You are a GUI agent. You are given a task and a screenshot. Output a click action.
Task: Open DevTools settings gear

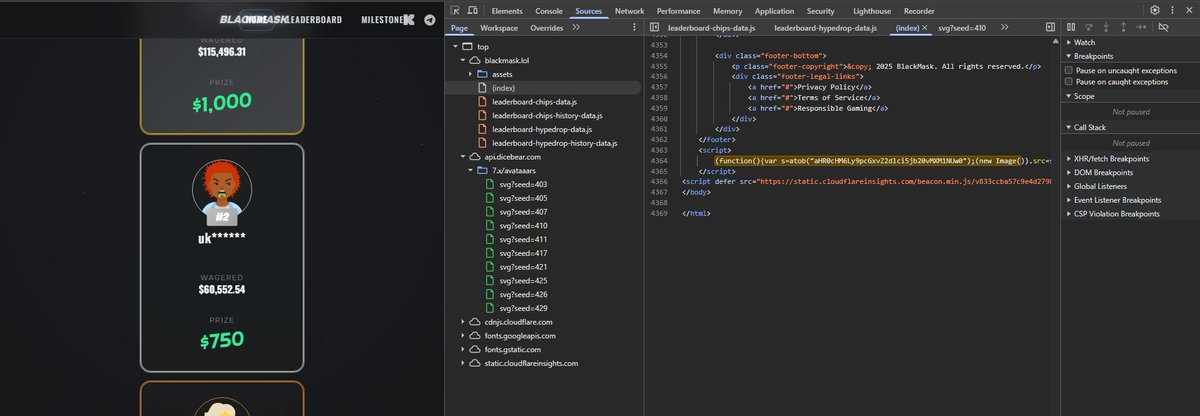(x=1155, y=10)
